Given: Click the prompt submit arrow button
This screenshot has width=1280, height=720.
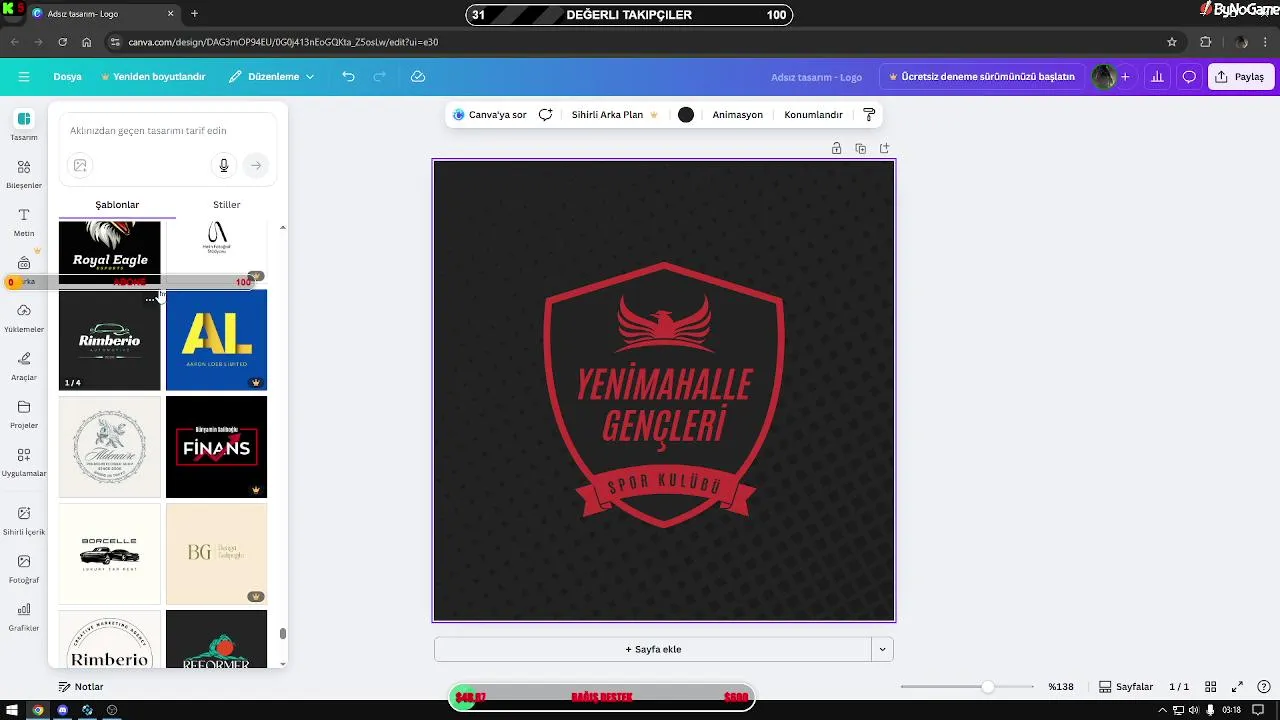Looking at the screenshot, I should coord(256,165).
